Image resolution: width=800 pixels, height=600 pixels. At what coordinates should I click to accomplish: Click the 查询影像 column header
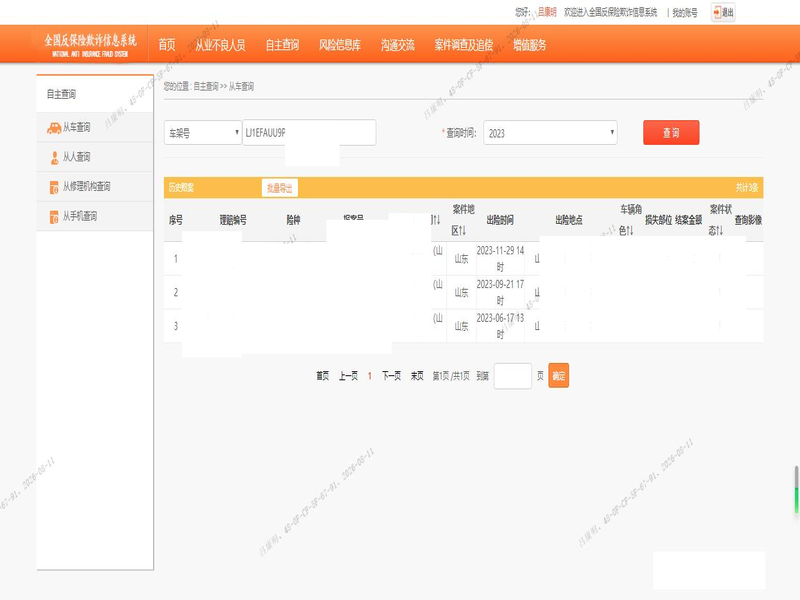[748, 220]
